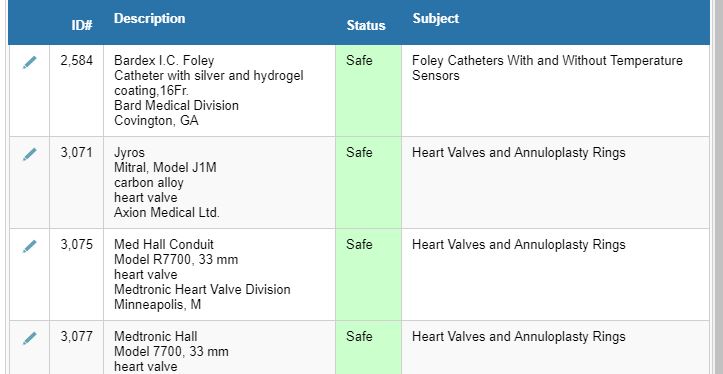Screen dimensions: 723x374
Task: Open edit pencil for Med Hall Conduit
Action: click(x=30, y=246)
